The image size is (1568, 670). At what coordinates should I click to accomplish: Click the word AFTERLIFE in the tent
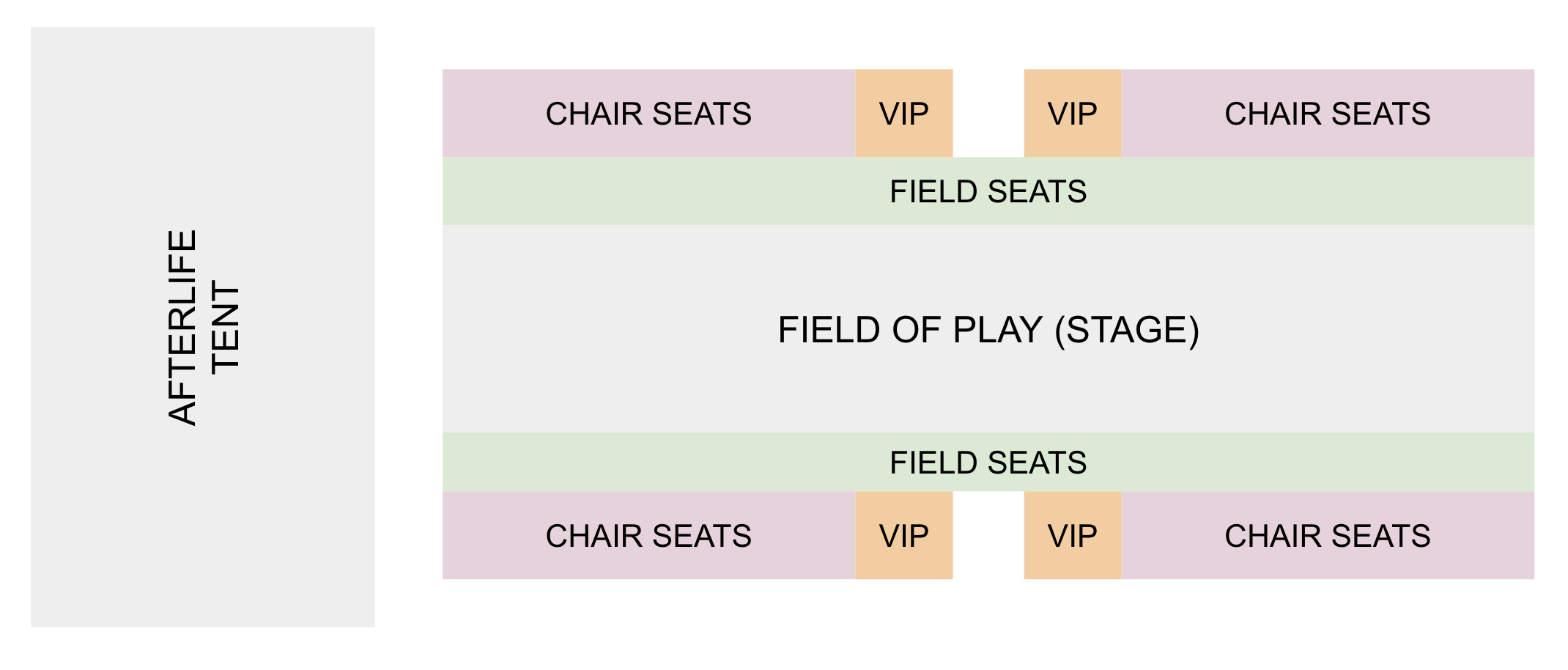click(x=182, y=328)
